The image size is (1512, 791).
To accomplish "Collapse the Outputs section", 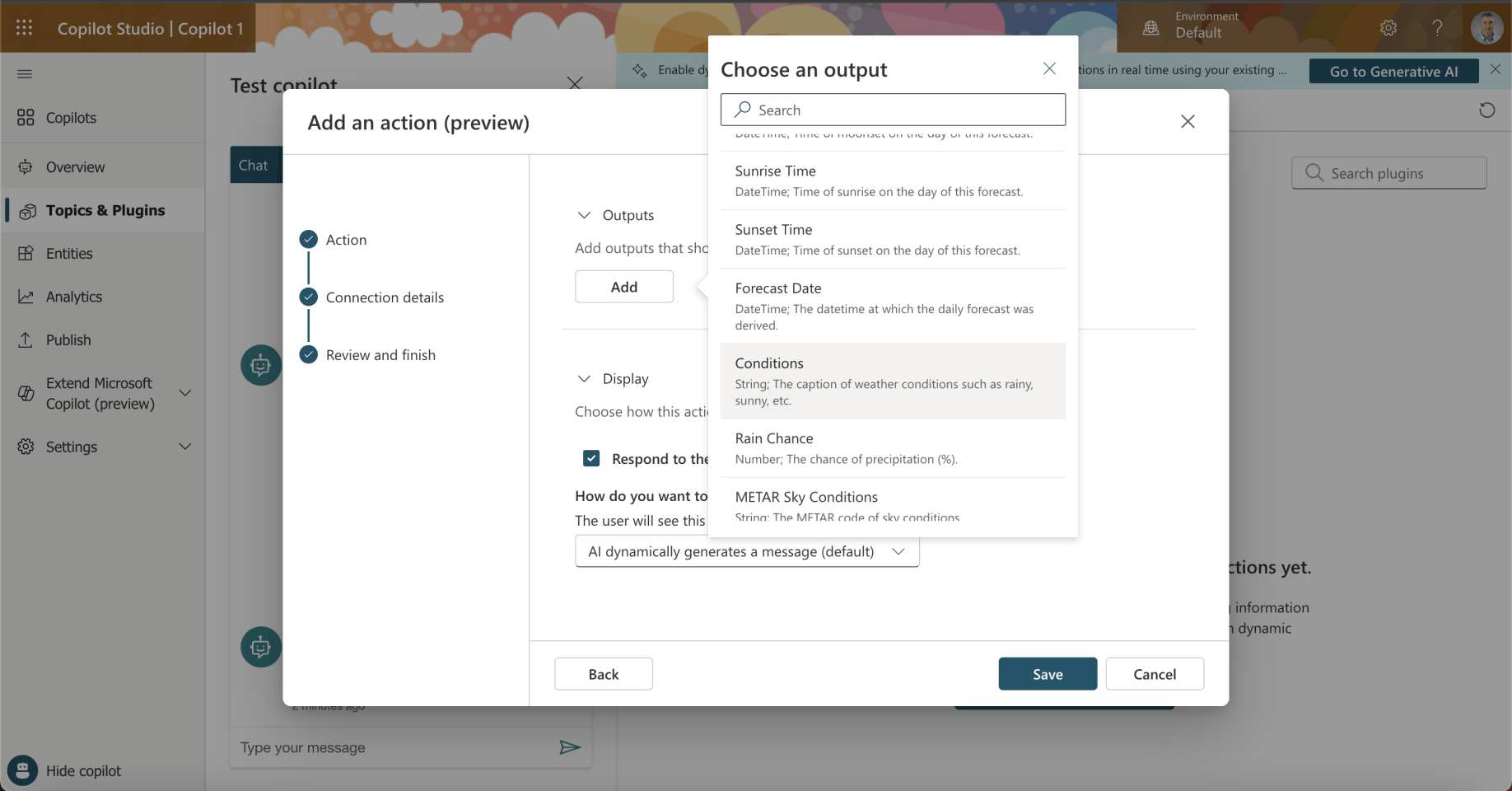I will click(x=584, y=215).
